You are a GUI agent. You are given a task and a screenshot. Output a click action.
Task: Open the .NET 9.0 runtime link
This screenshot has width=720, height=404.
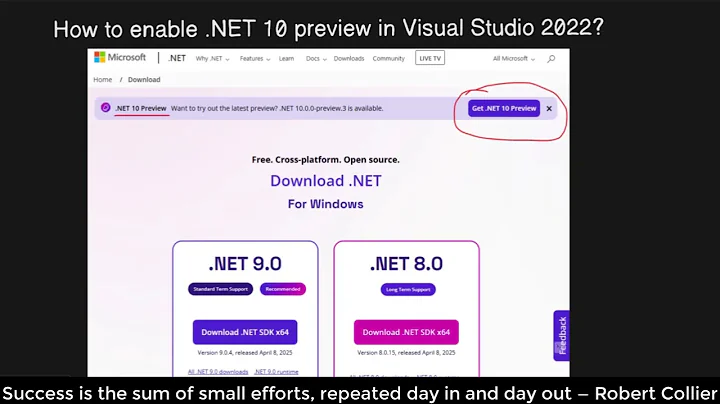pyautogui.click(x=276, y=372)
